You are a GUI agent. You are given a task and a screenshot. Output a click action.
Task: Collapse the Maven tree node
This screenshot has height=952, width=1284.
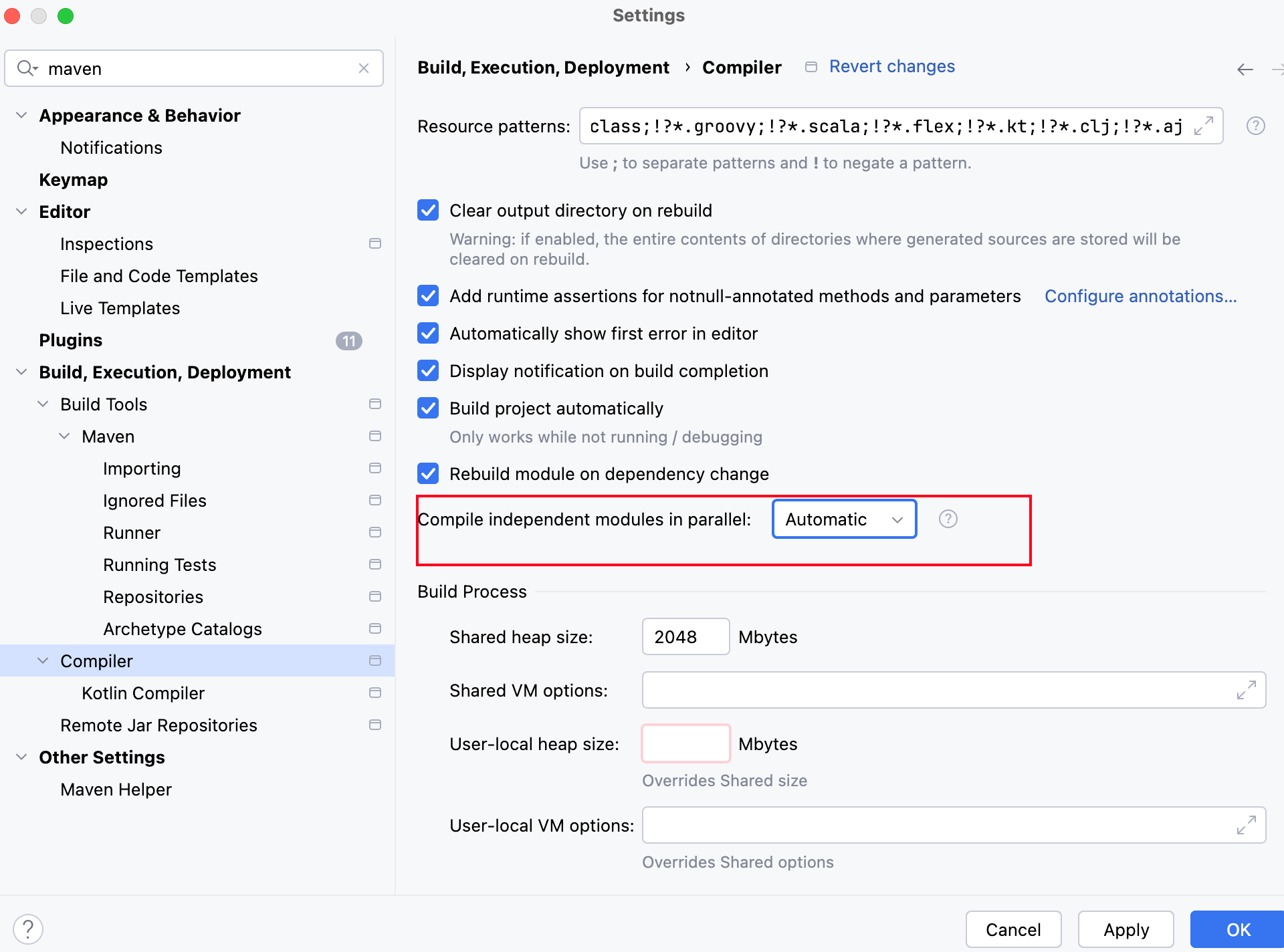(x=65, y=437)
